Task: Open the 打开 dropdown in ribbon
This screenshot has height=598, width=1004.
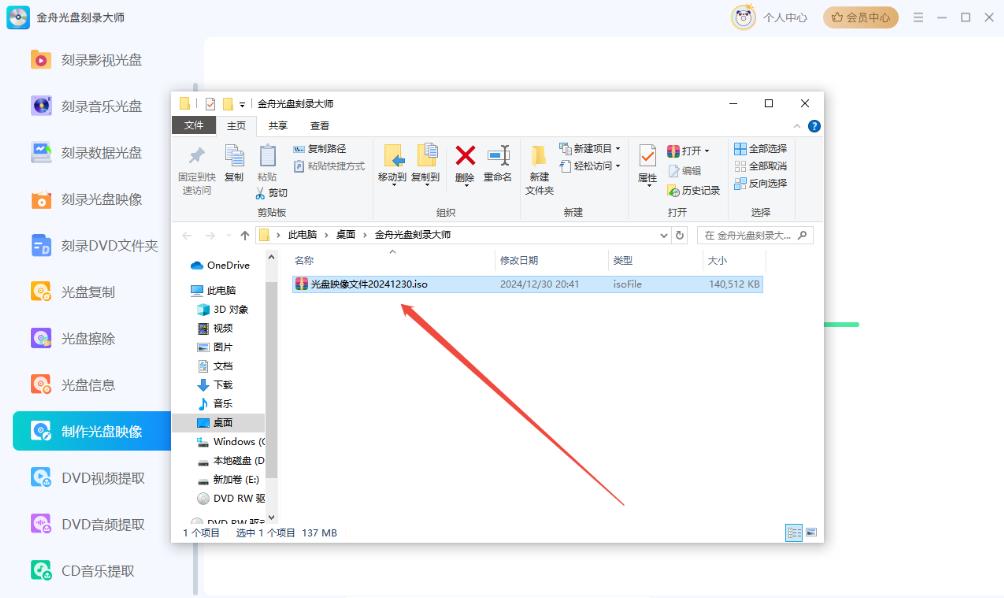Action: point(688,151)
